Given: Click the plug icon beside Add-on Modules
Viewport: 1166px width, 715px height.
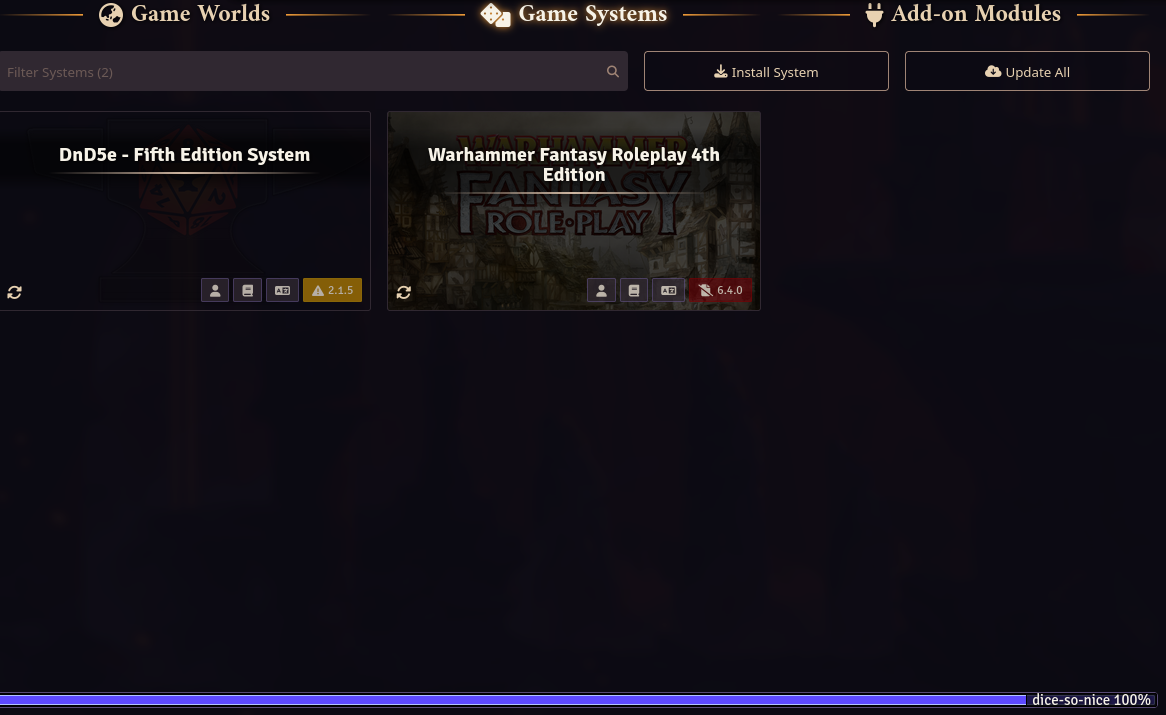Looking at the screenshot, I should 873,14.
